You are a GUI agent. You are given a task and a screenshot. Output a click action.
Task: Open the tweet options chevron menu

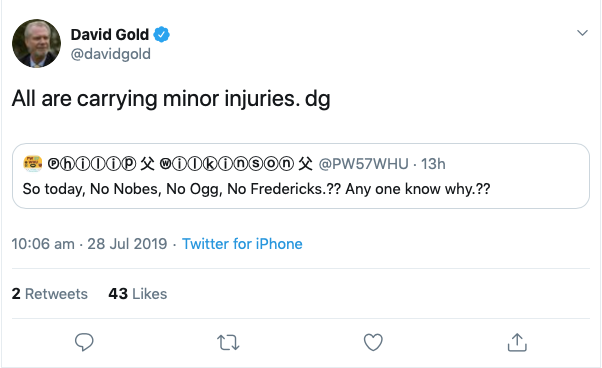pos(582,33)
